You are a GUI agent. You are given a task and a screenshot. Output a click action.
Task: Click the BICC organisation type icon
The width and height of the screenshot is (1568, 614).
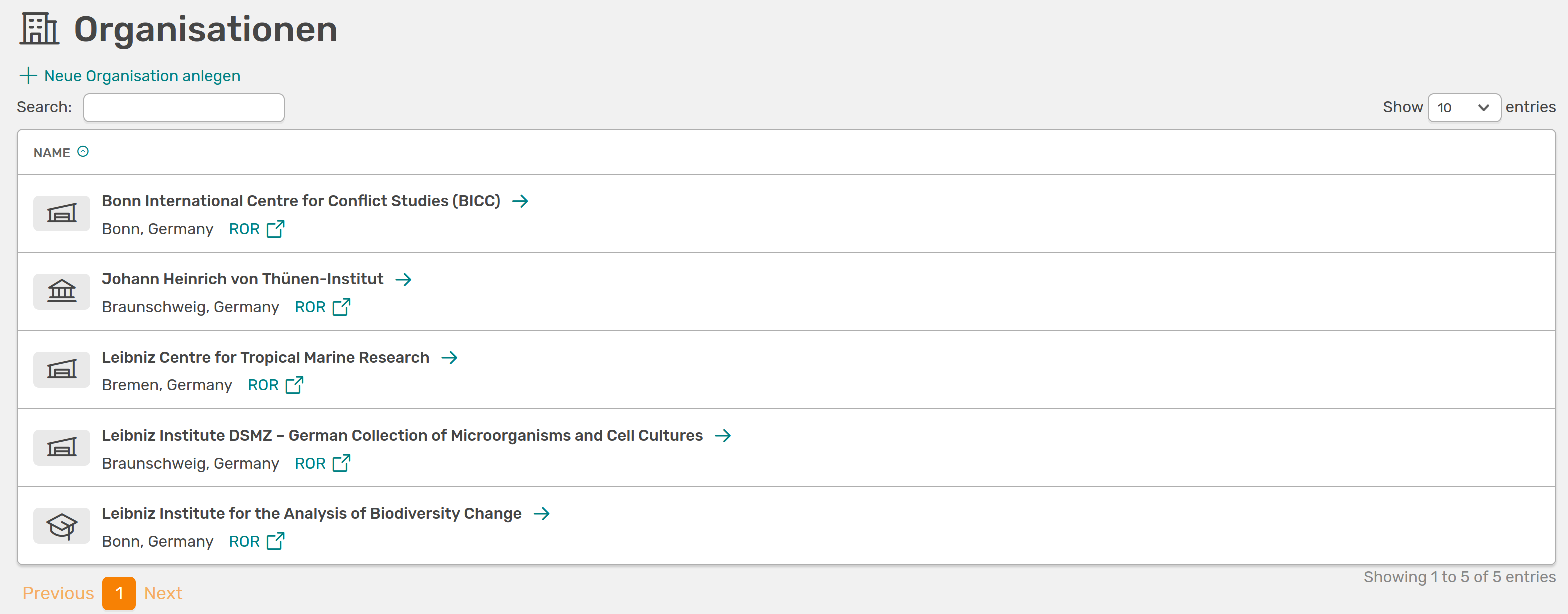62,213
